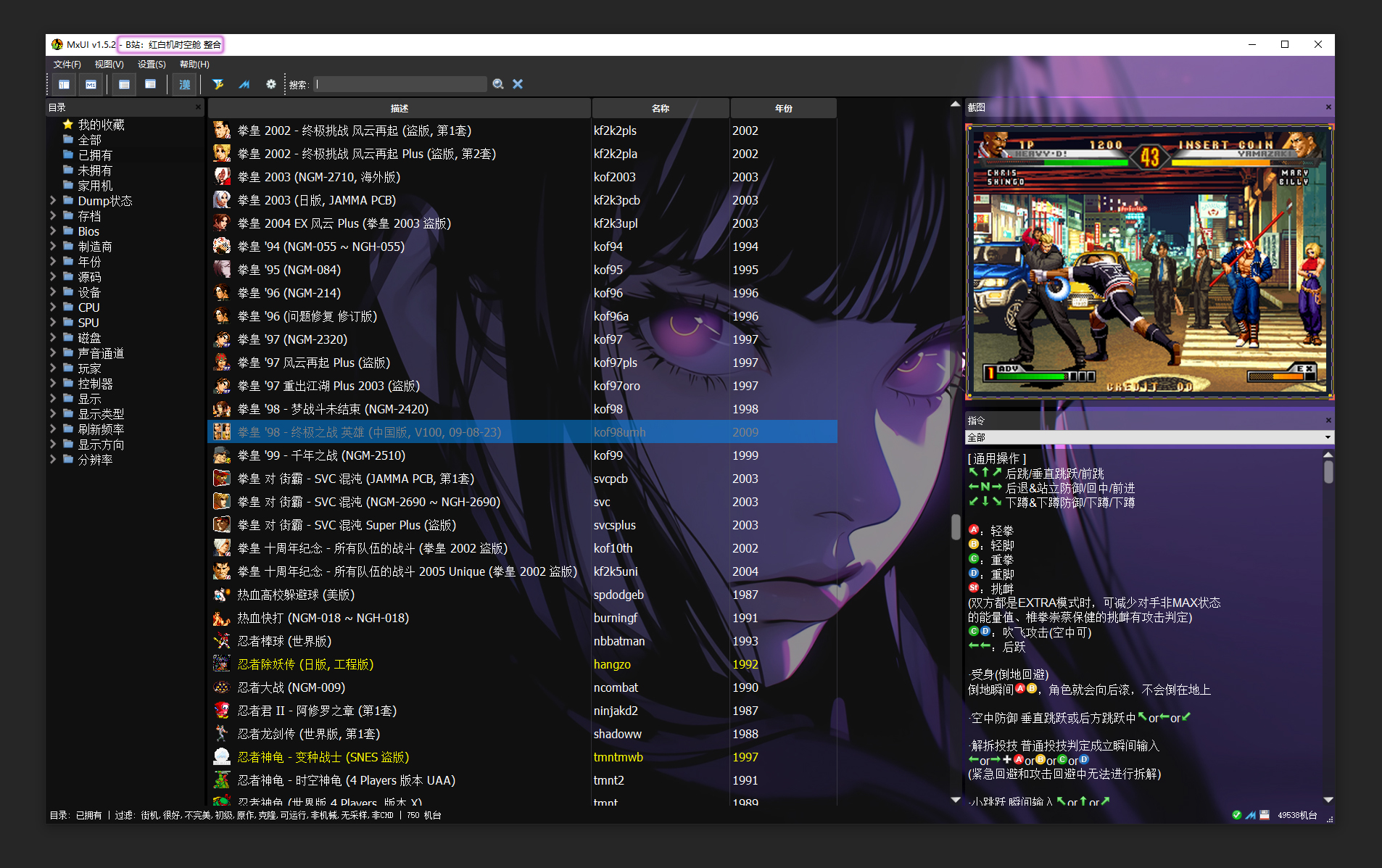
Task: Click in the 搜索 search input field
Action: [400, 84]
